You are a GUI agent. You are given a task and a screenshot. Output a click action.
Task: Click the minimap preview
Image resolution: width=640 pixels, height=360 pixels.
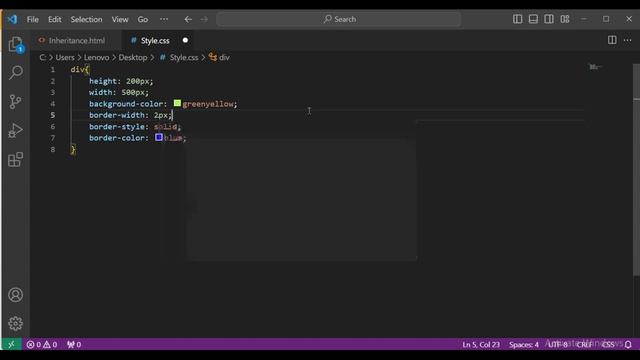pyautogui.click(x=595, y=67)
